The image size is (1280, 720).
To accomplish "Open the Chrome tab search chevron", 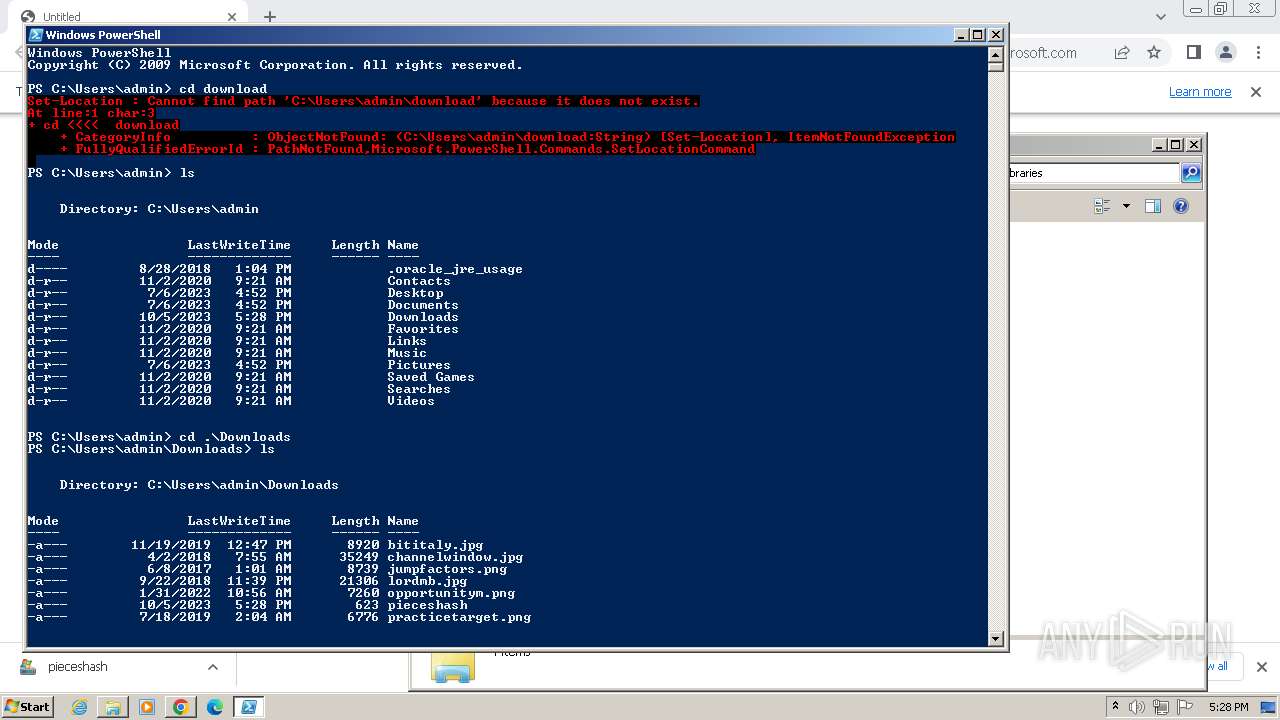I will [x=1161, y=17].
